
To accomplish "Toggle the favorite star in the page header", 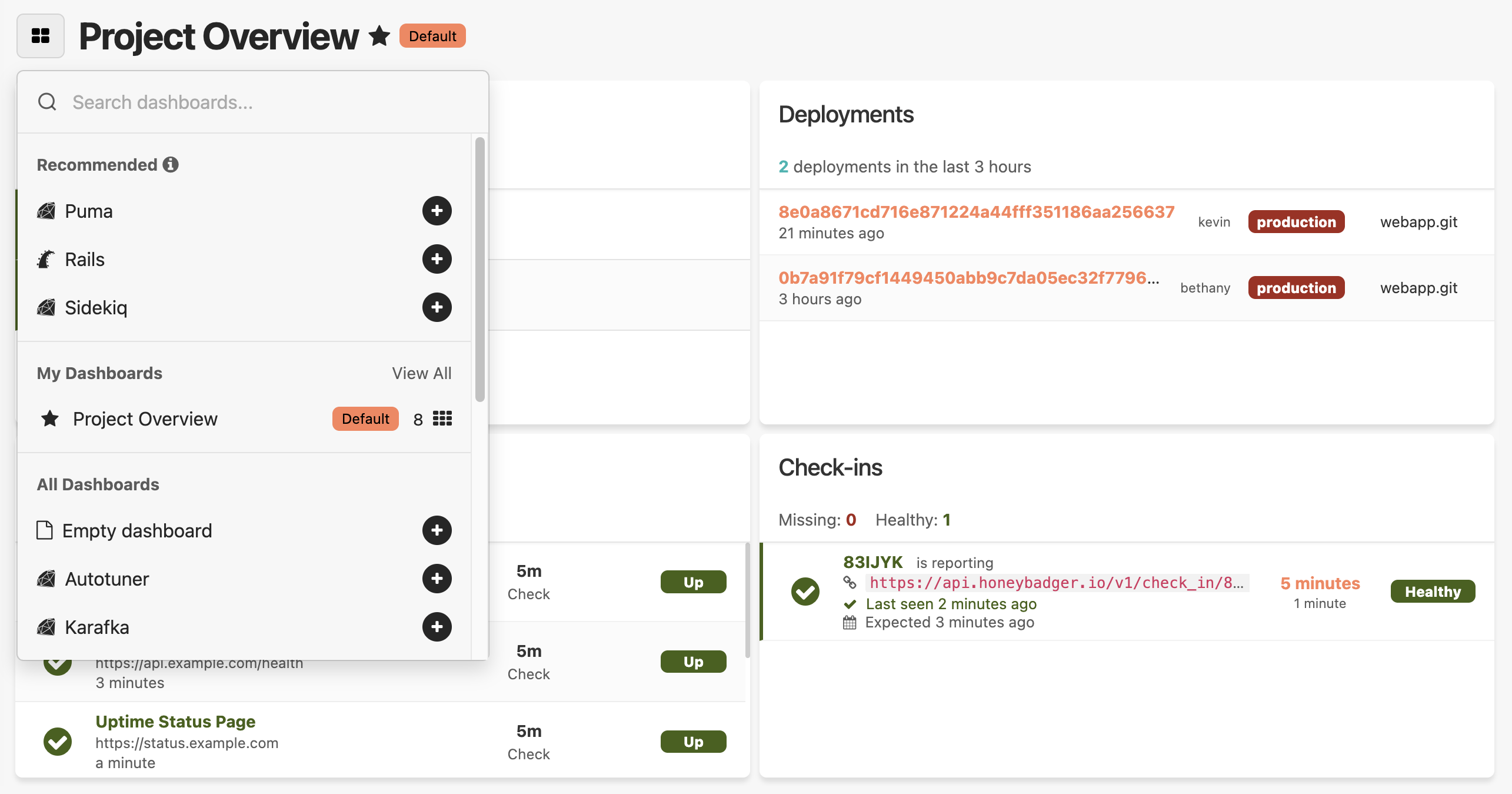I will pyautogui.click(x=379, y=36).
